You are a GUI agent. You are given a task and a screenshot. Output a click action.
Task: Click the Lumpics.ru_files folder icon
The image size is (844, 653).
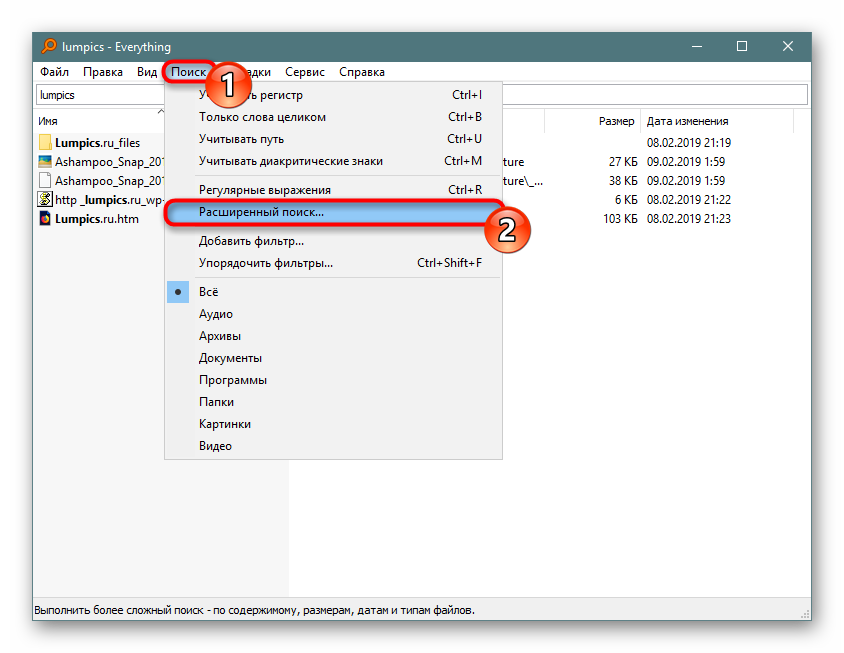point(45,143)
